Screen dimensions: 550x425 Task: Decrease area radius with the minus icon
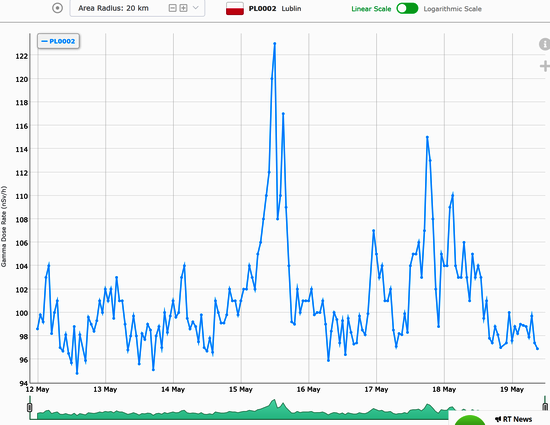[x=173, y=8]
